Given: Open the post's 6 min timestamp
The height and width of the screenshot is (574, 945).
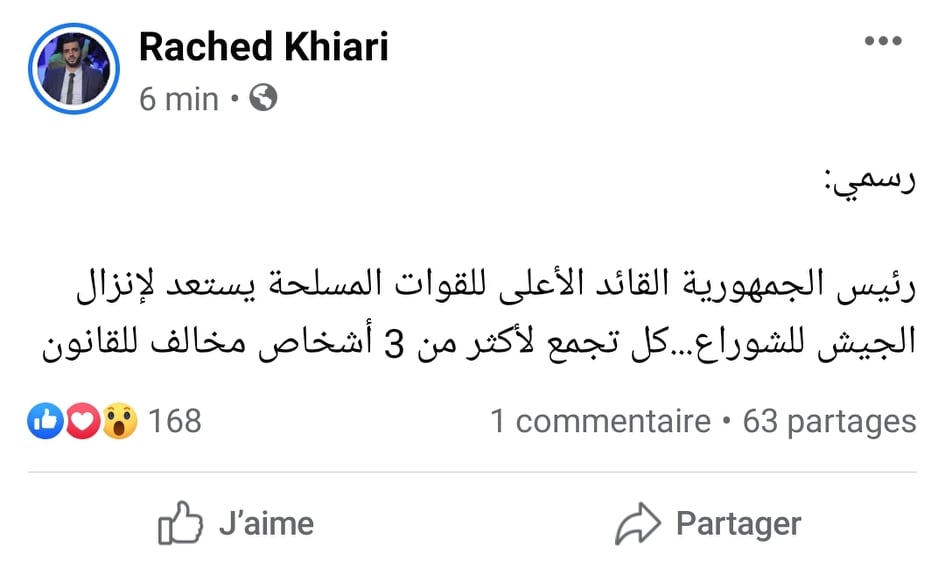Looking at the screenshot, I should [179, 99].
